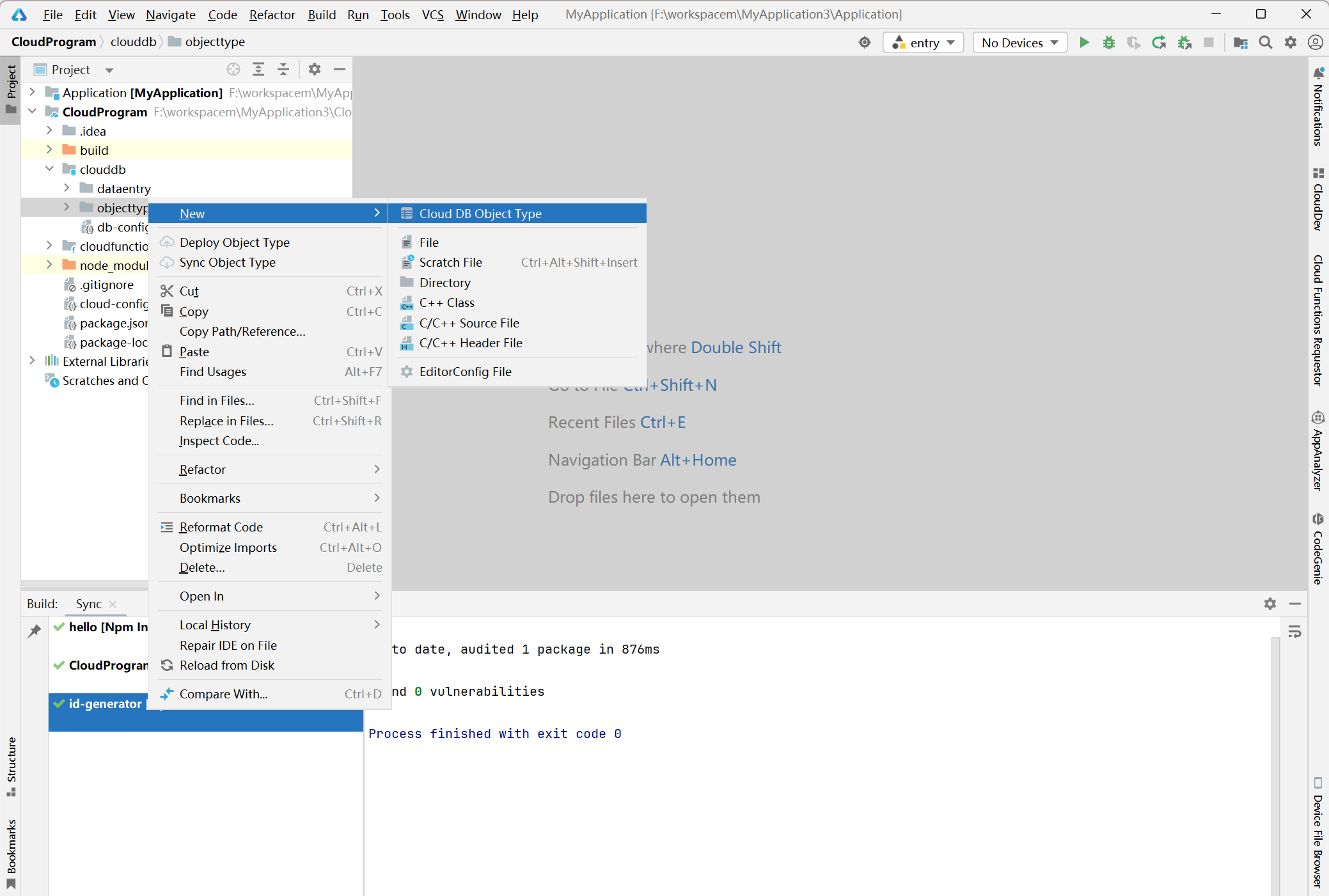Open Project panel gear options

315,70
